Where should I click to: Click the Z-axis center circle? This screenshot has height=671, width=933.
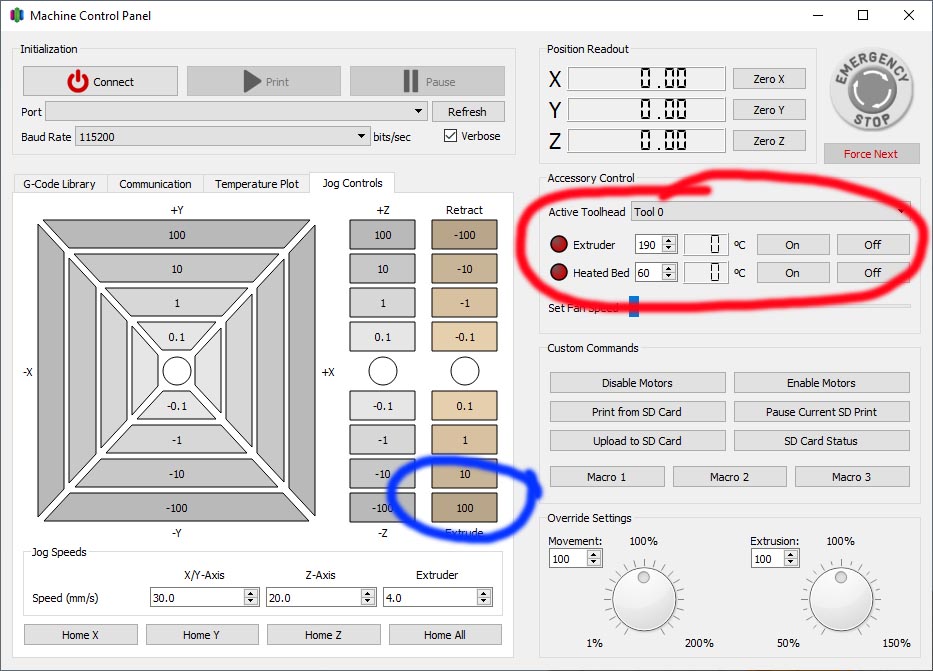(383, 371)
